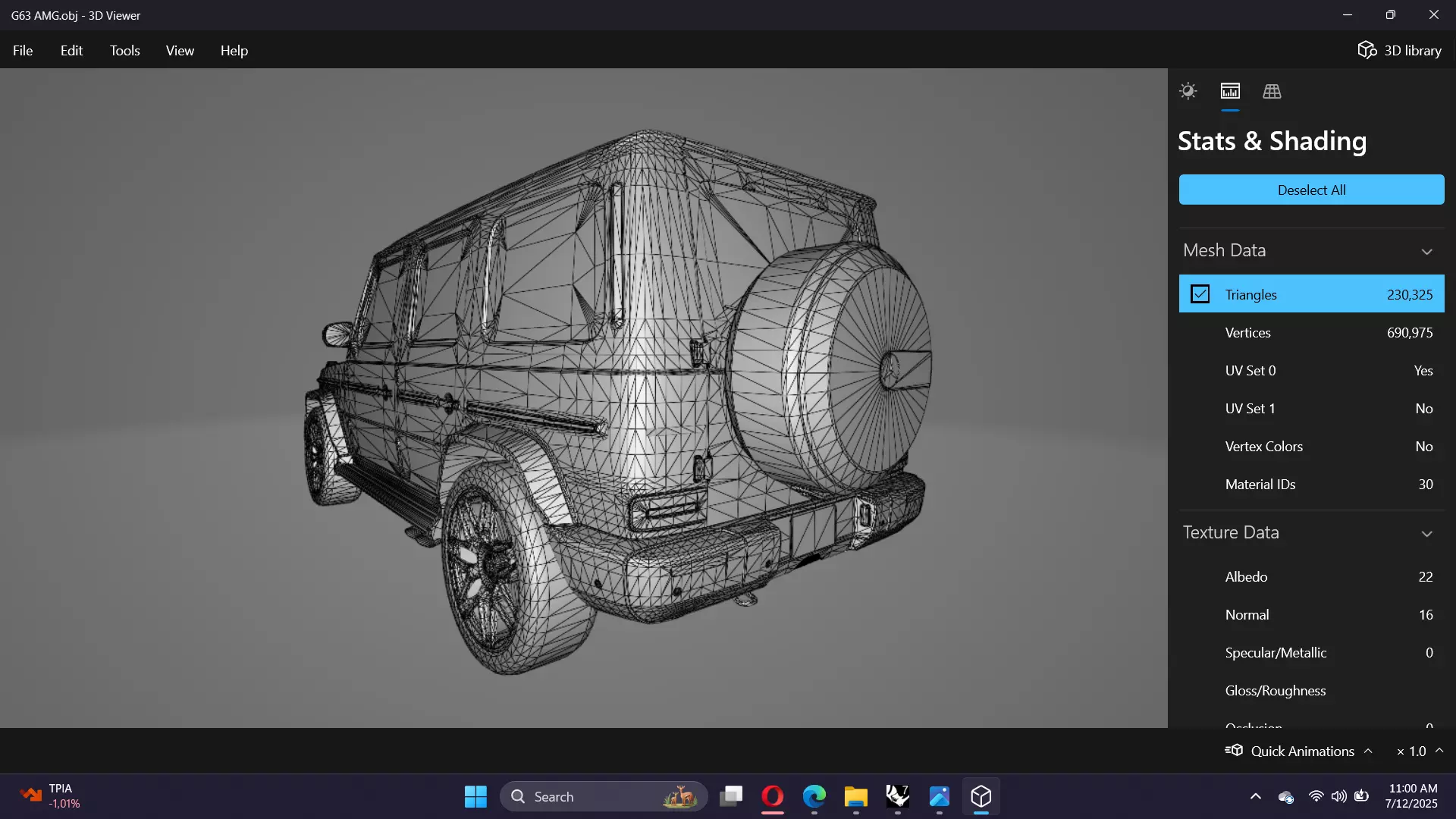Open the TPIA stock widget
Screen dimensions: 1456x819
click(x=50, y=796)
